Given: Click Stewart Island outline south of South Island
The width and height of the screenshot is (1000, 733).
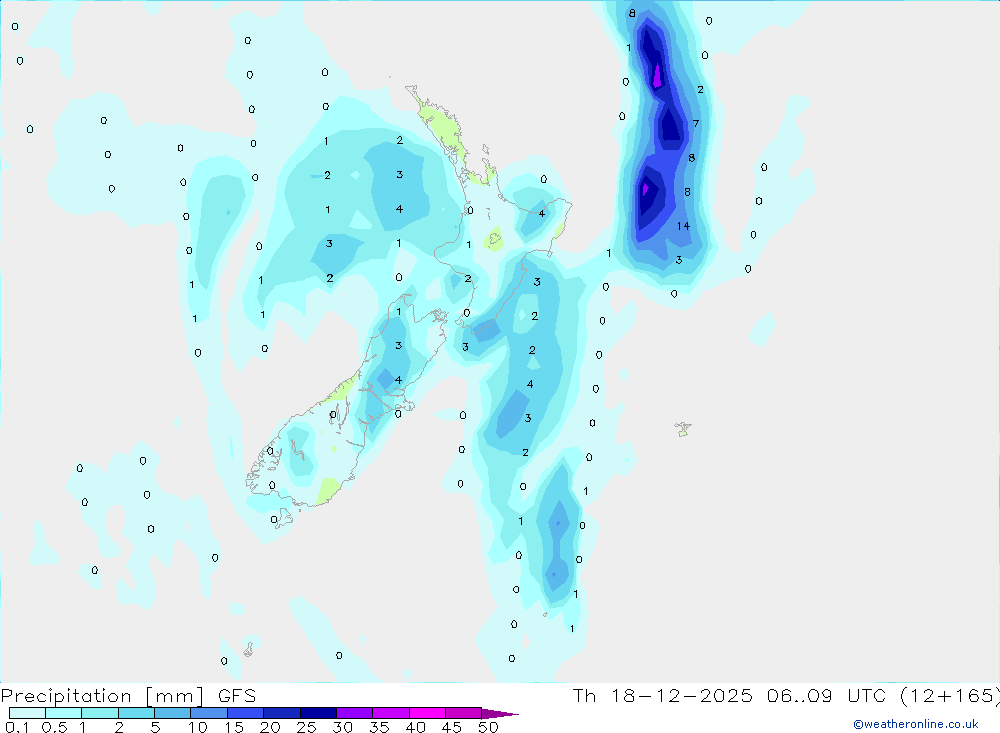Looking at the screenshot, I should click(283, 517).
